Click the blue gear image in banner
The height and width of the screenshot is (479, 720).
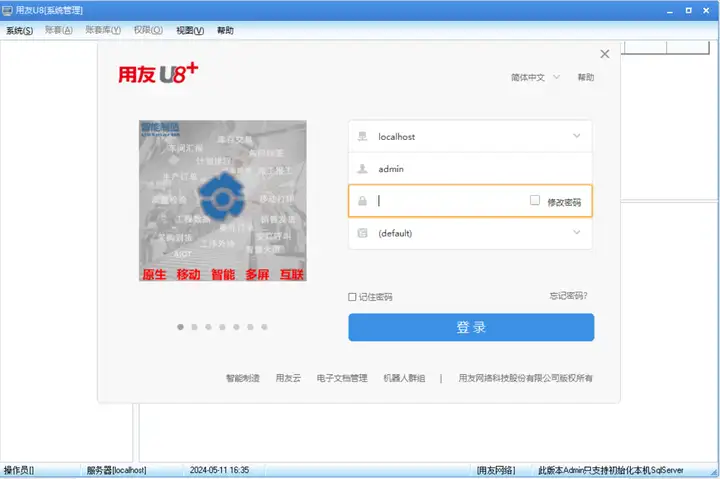coord(222,197)
